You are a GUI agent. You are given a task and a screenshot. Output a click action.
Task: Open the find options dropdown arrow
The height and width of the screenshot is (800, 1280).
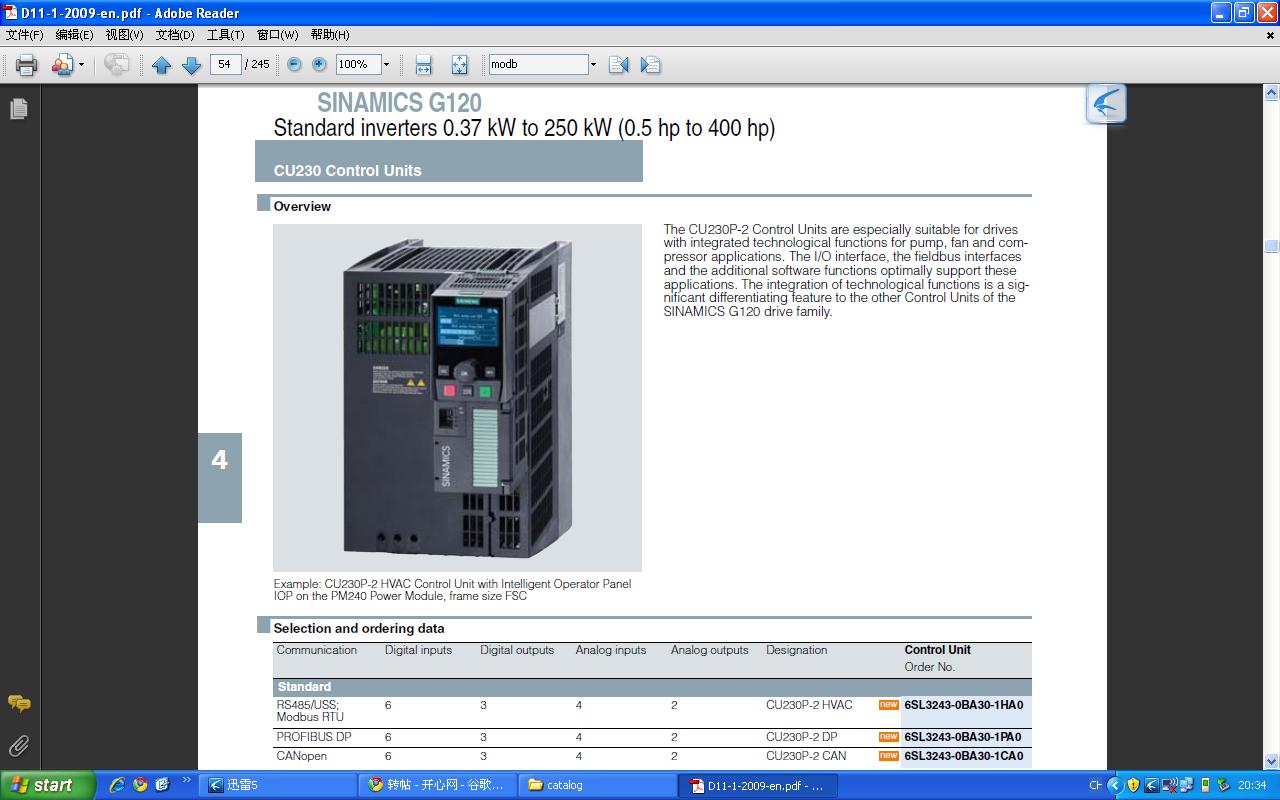pos(593,64)
